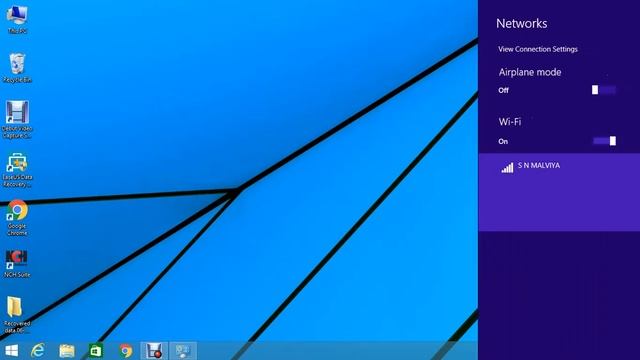The width and height of the screenshot is (640, 360).
Task: Switch to the network settings taskbar item
Action: (183, 351)
